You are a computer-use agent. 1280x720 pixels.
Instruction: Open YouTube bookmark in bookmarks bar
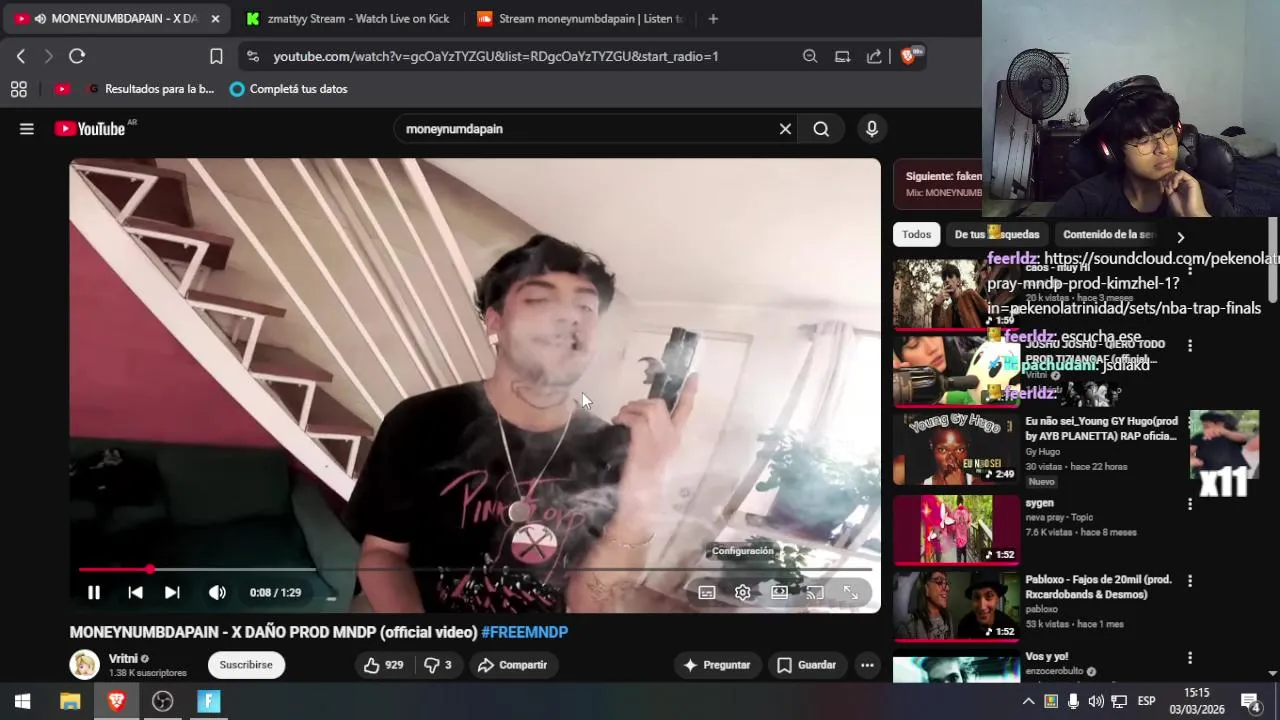click(x=62, y=89)
